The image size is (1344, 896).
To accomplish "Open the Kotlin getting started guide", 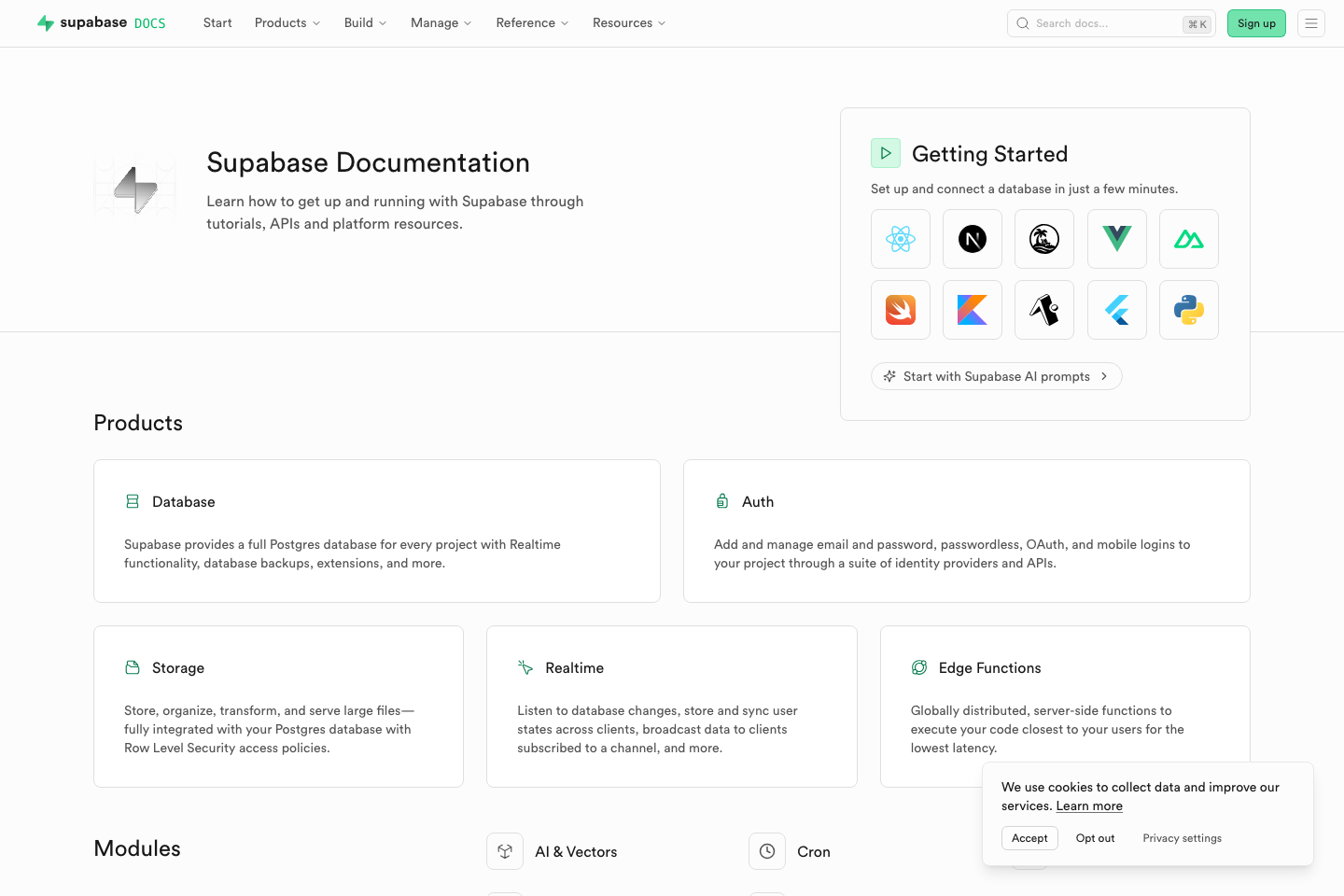I will (972, 310).
